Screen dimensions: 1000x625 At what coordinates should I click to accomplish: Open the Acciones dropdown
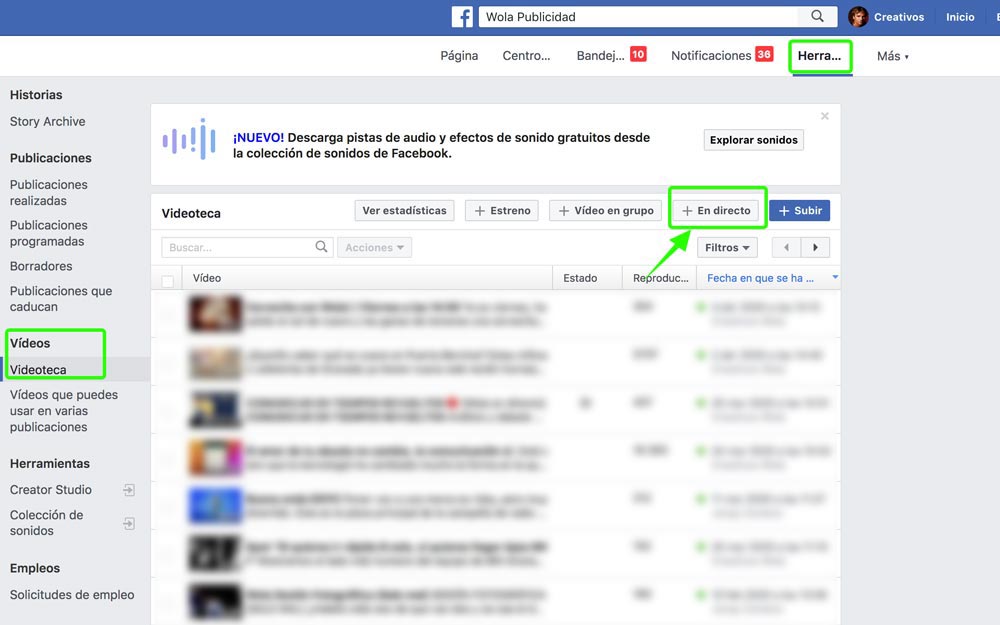[x=374, y=248]
